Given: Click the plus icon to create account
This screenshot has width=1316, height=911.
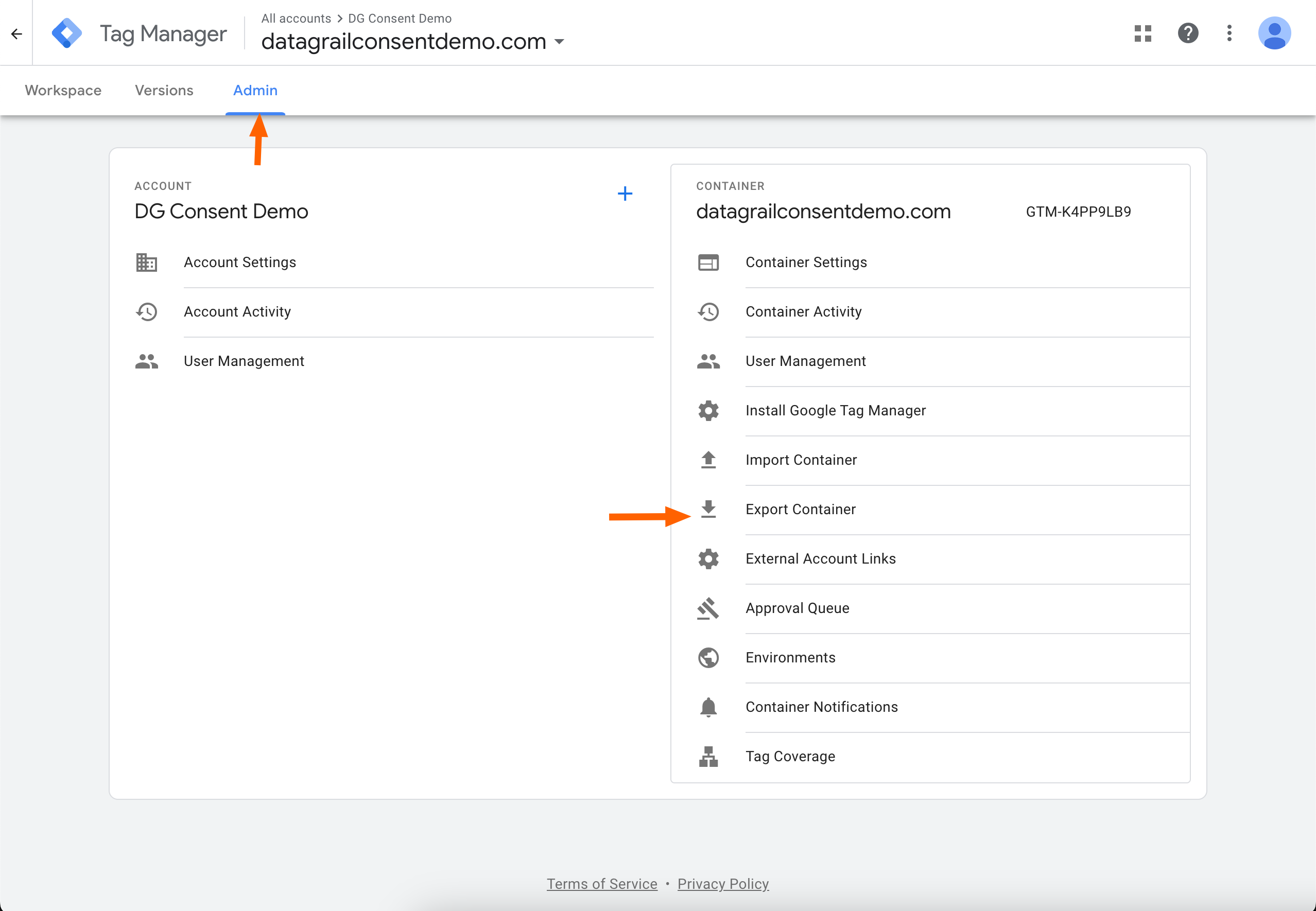Looking at the screenshot, I should [625, 194].
